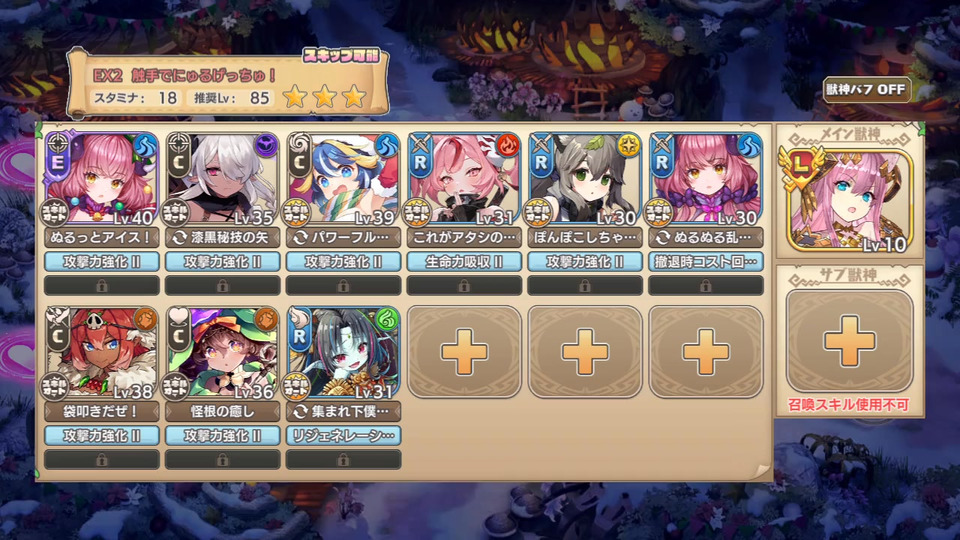Click the fire element icon on Lv31 pink-haired character
This screenshot has width=960, height=540.
(x=508, y=146)
